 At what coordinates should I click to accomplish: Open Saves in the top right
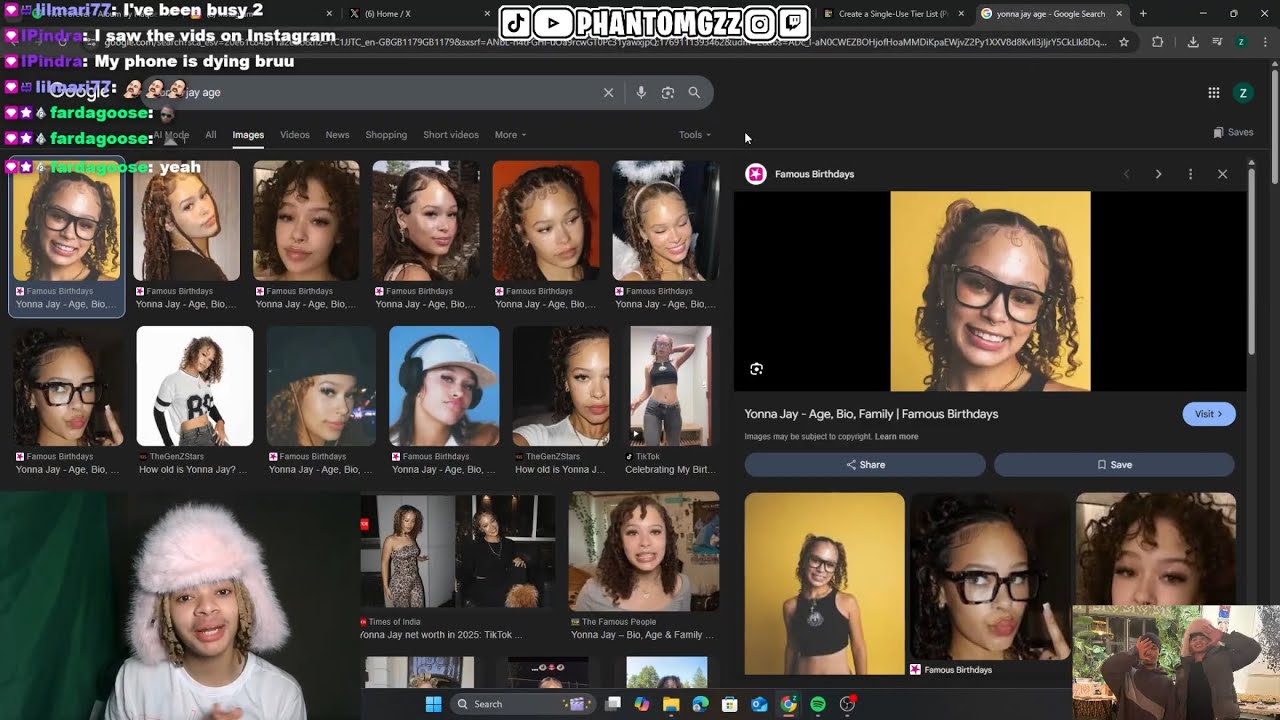[x=1233, y=132]
